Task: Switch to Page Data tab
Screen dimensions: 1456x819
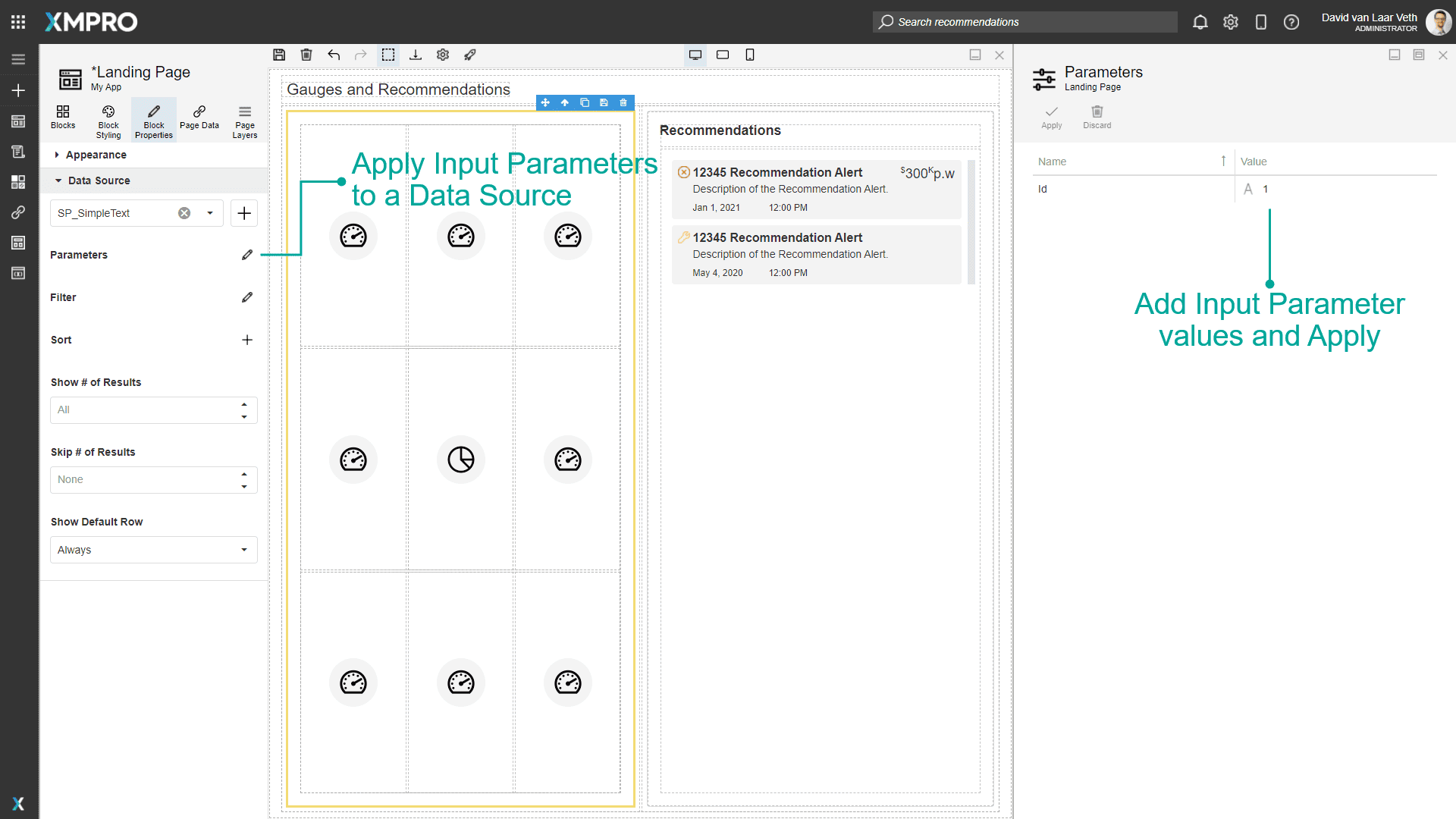Action: coord(199,118)
